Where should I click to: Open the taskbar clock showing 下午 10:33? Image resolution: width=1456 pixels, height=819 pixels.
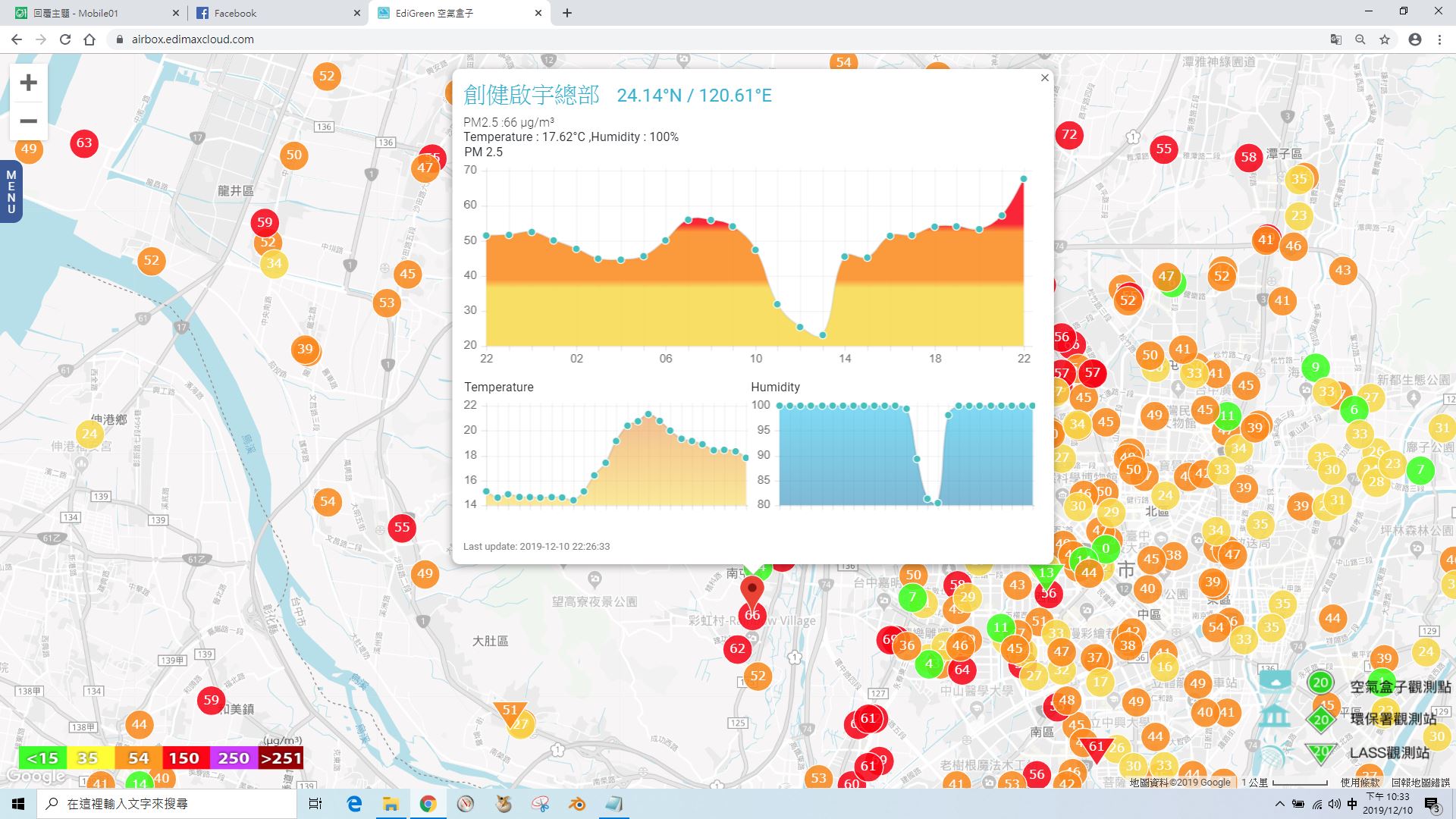(x=1387, y=804)
